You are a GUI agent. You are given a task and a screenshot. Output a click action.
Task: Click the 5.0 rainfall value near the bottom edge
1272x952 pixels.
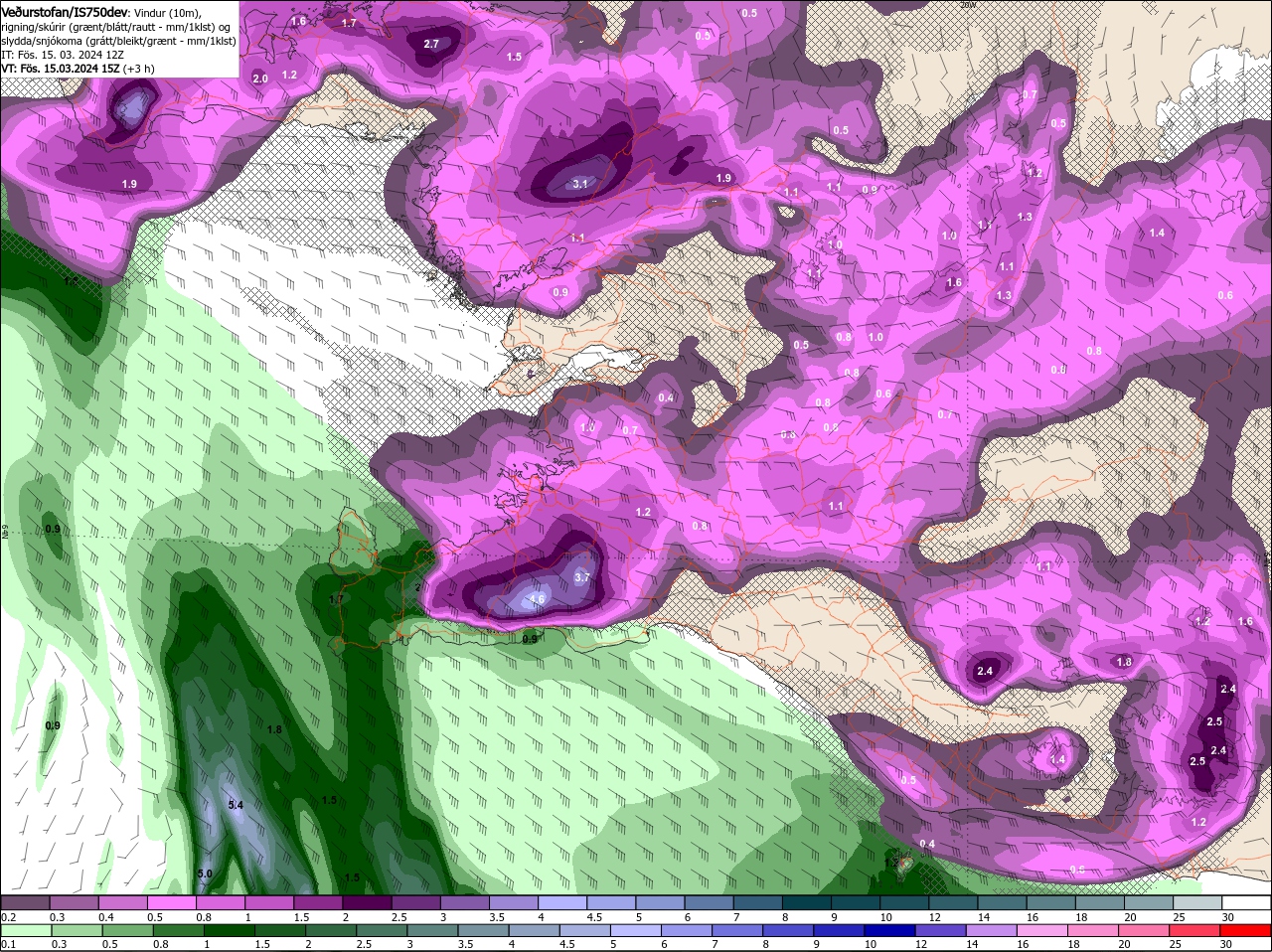[205, 873]
